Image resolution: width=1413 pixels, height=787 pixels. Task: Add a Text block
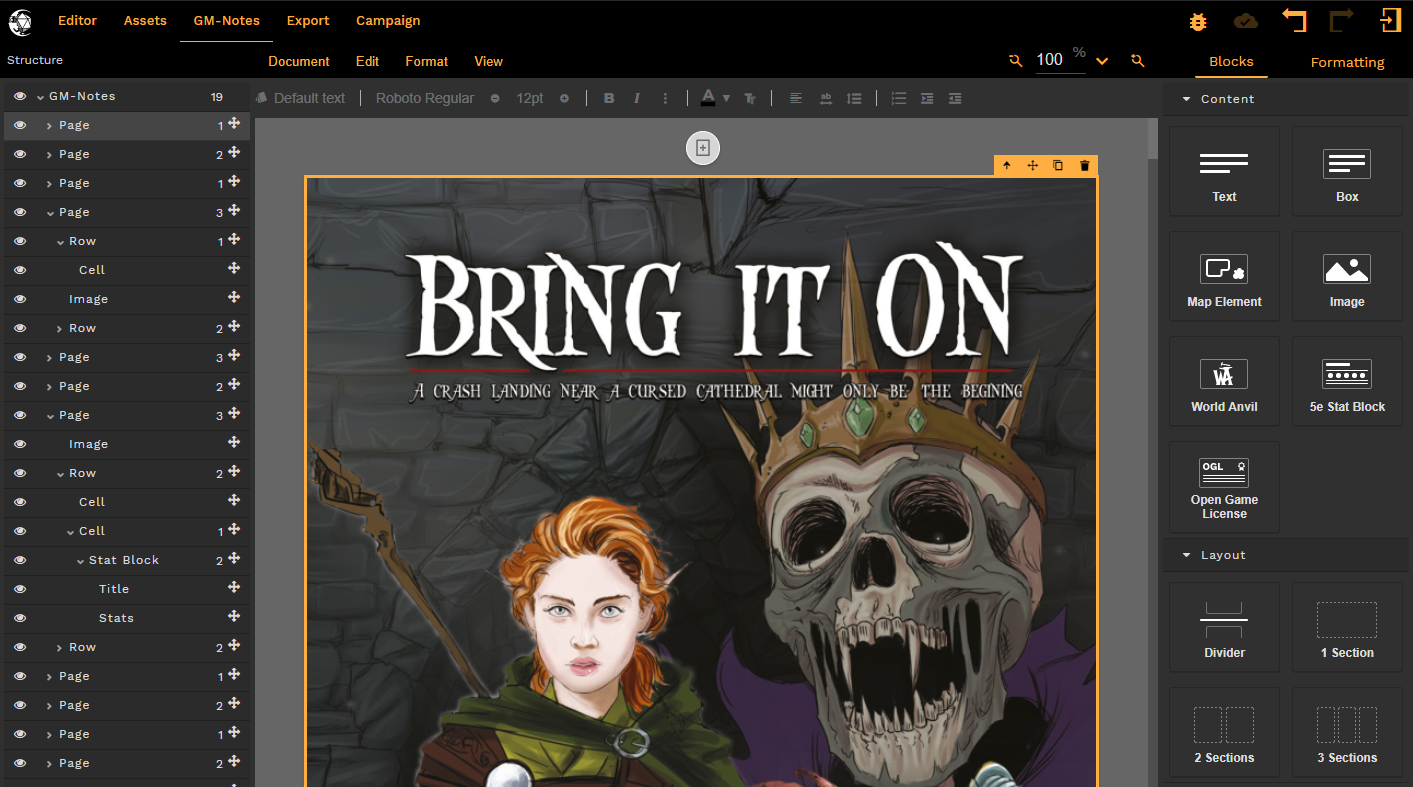(1224, 171)
